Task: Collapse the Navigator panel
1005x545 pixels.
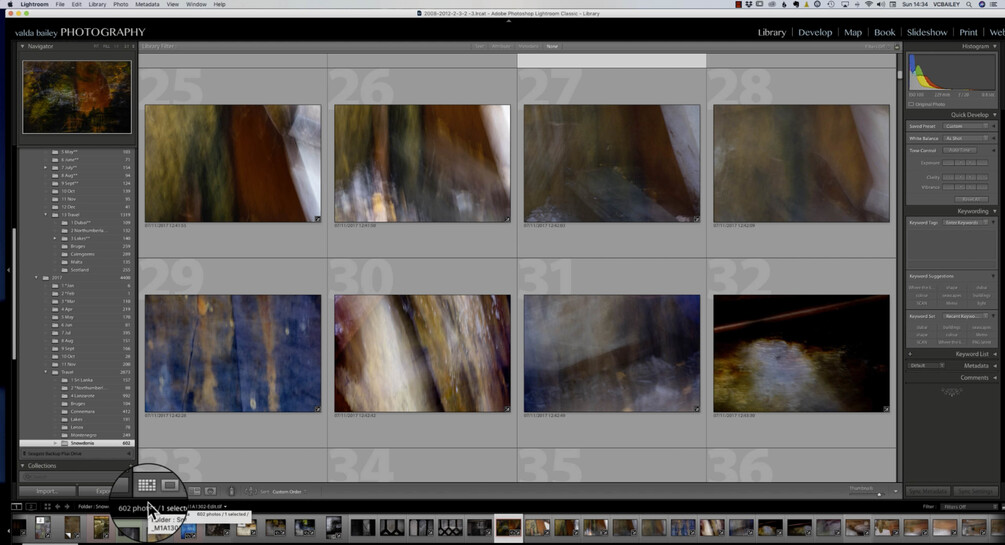Action: tap(22, 46)
